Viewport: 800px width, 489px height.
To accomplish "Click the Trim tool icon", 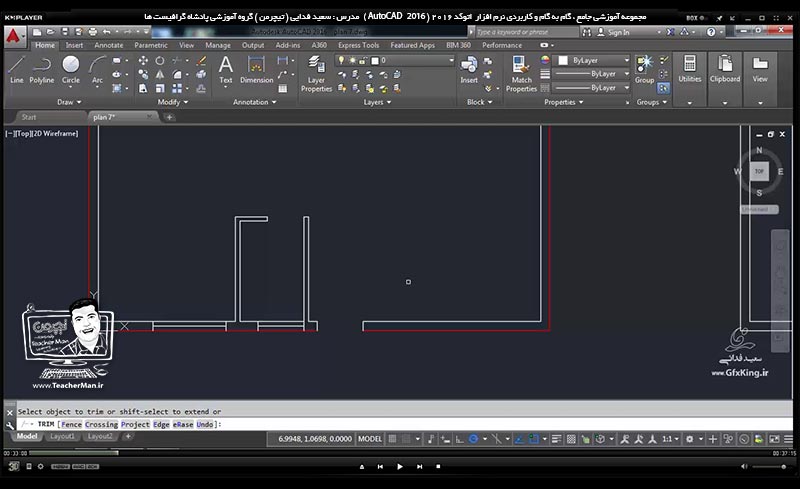I will [x=177, y=61].
